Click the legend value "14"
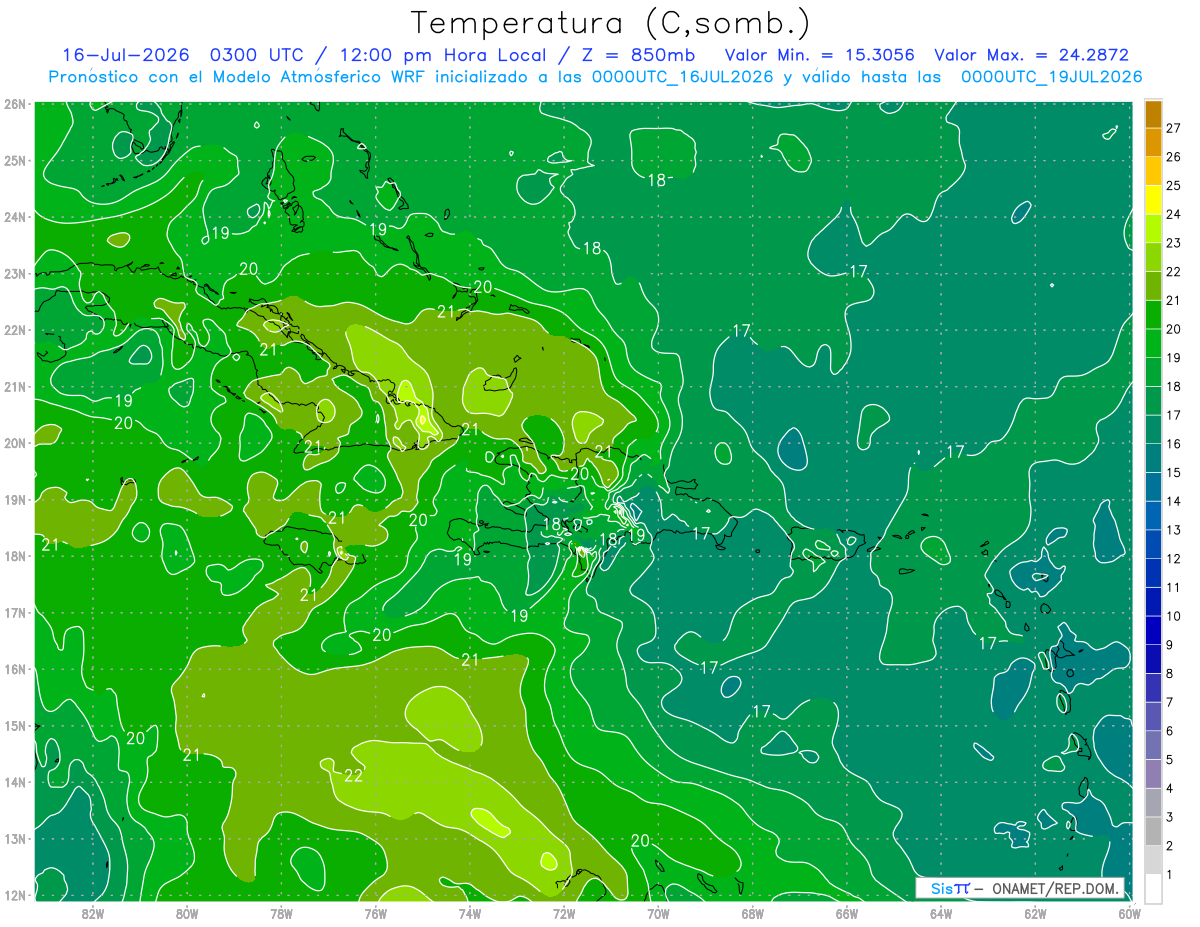Image resolution: width=1200 pixels, height=927 pixels. point(1174,501)
